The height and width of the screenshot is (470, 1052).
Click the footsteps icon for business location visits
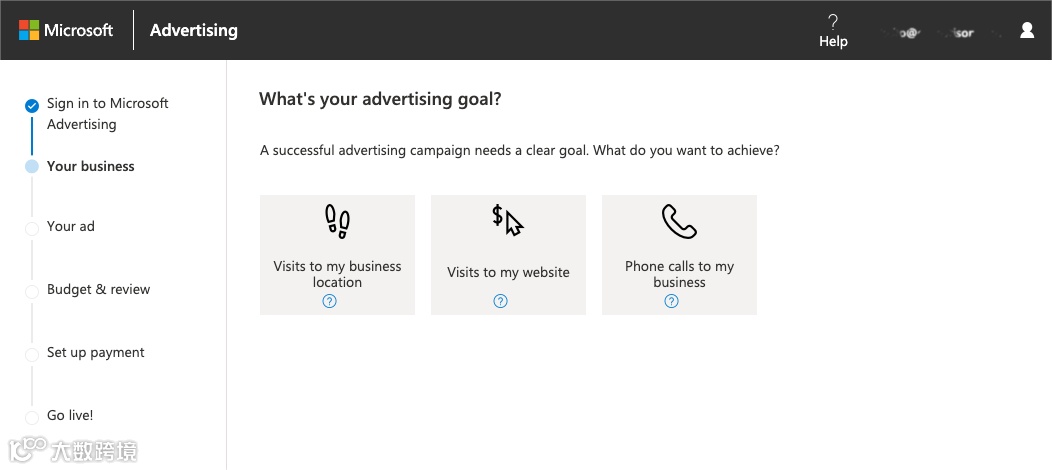337,222
